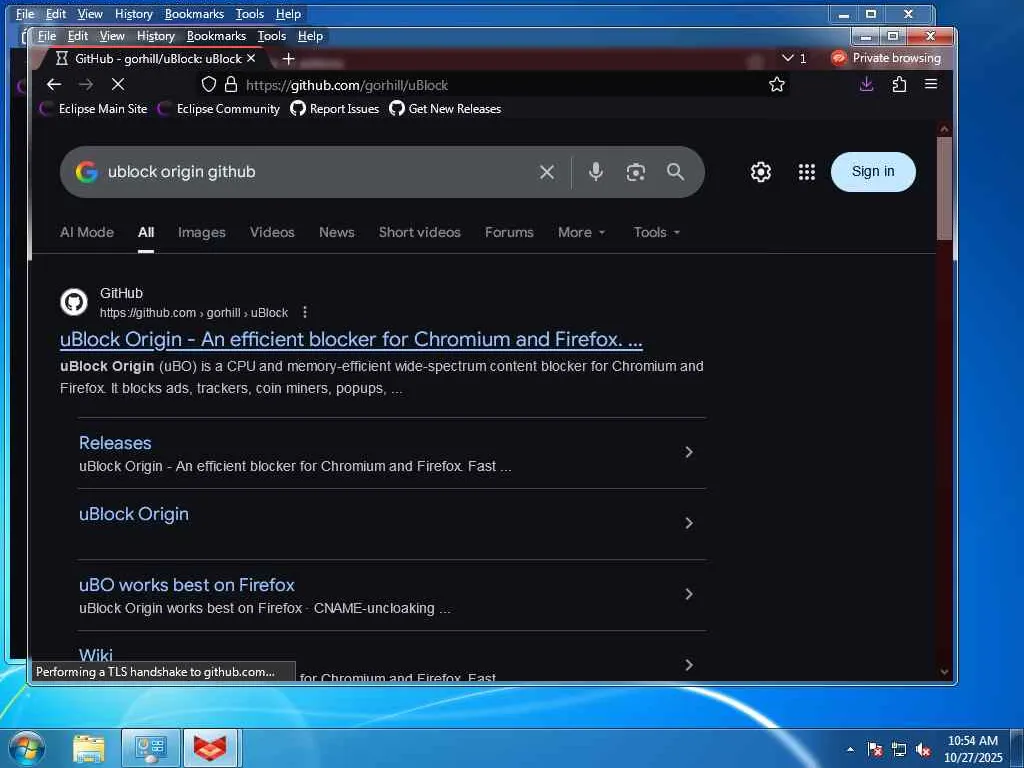This screenshot has width=1024, height=768.
Task: Open a new tab with plus
Action: point(288,59)
